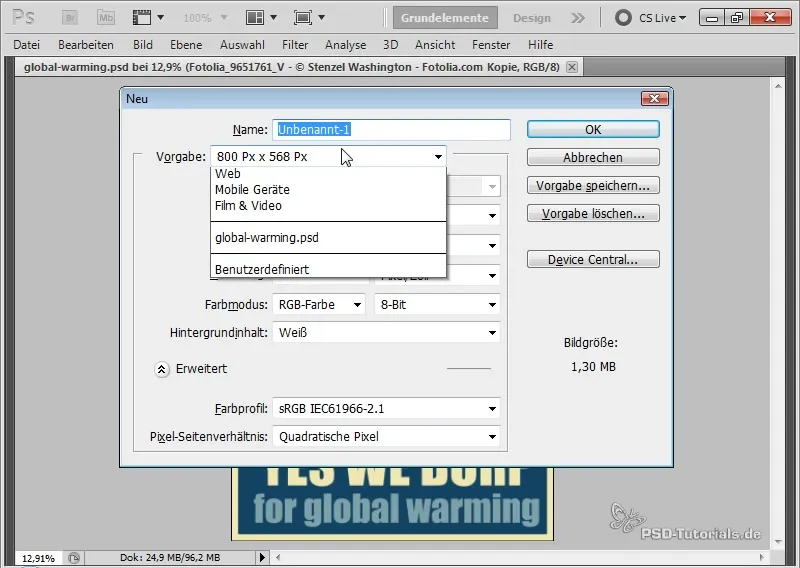
Task: Click the Name field with Unbenannt-1
Action: tap(391, 130)
